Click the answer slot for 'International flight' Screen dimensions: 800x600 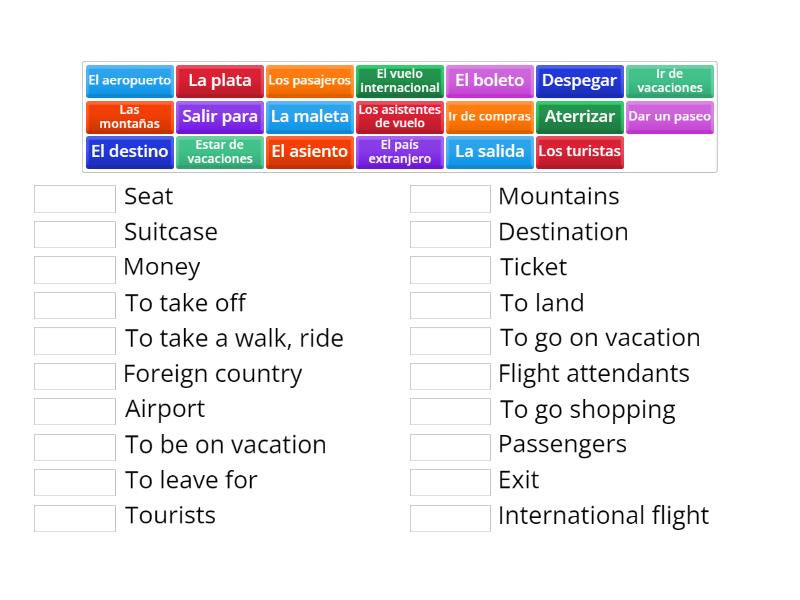[450, 516]
